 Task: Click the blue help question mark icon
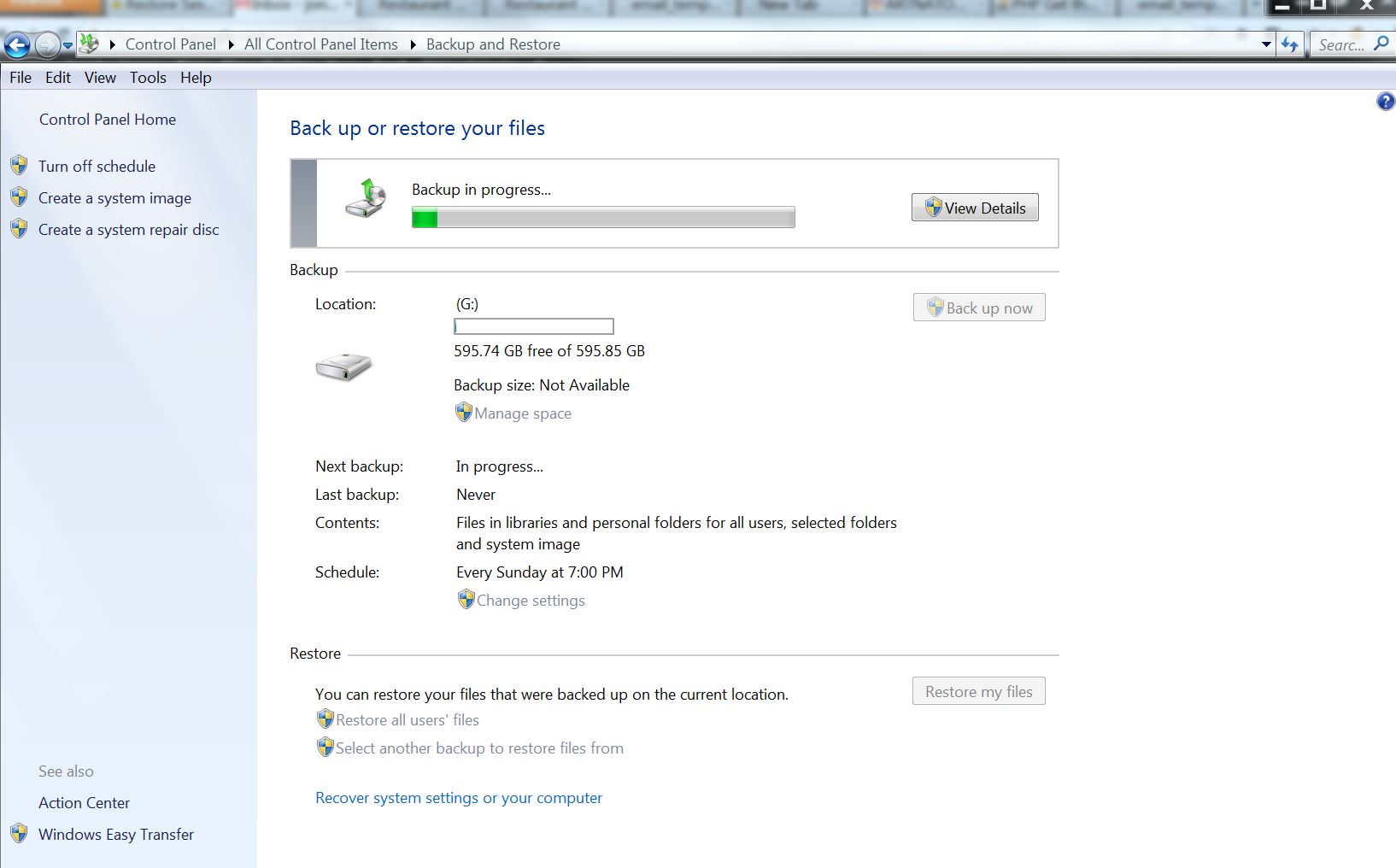pyautogui.click(x=1385, y=102)
